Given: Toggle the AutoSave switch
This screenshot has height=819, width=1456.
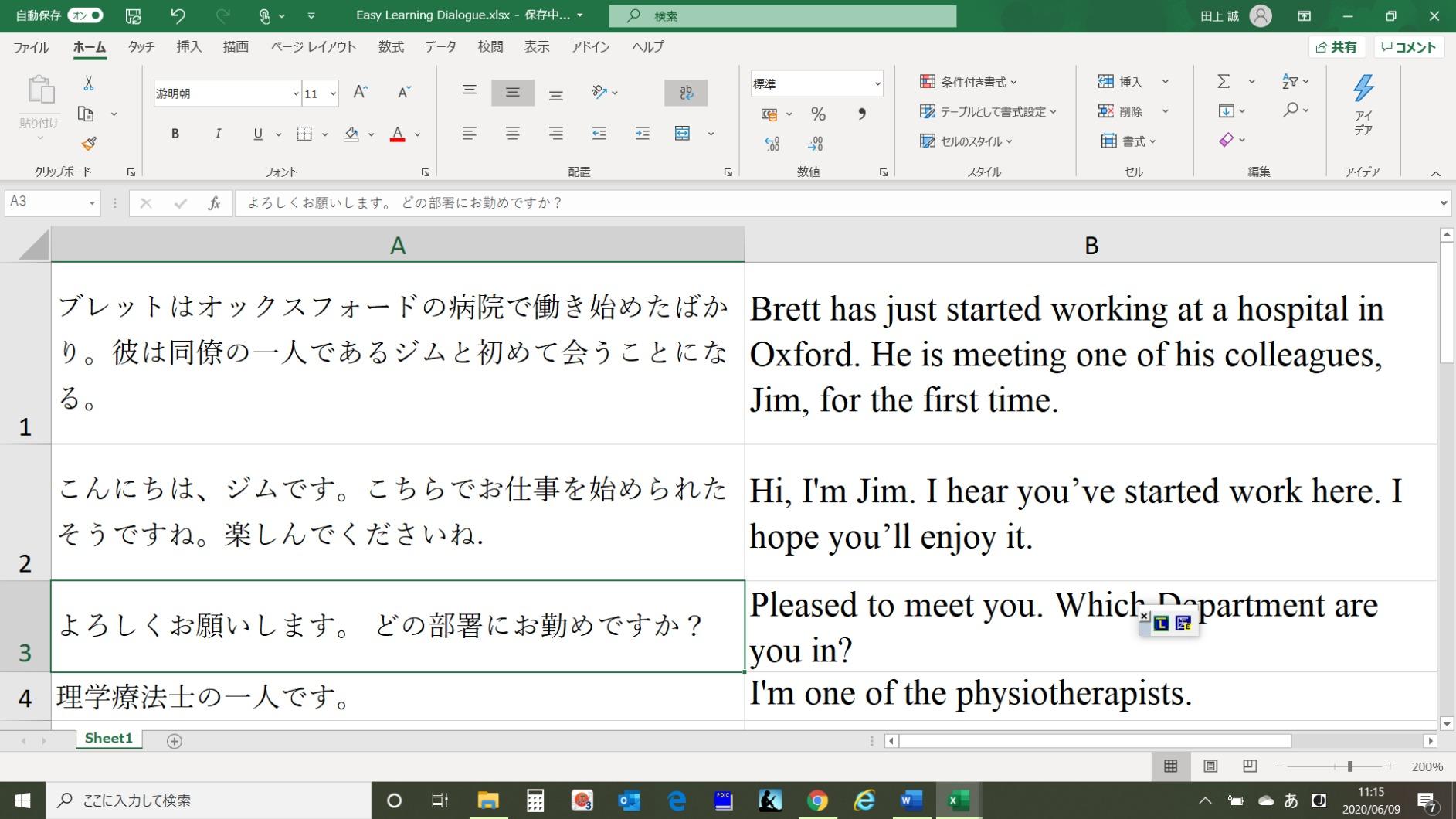Looking at the screenshot, I should pyautogui.click(x=85, y=15).
